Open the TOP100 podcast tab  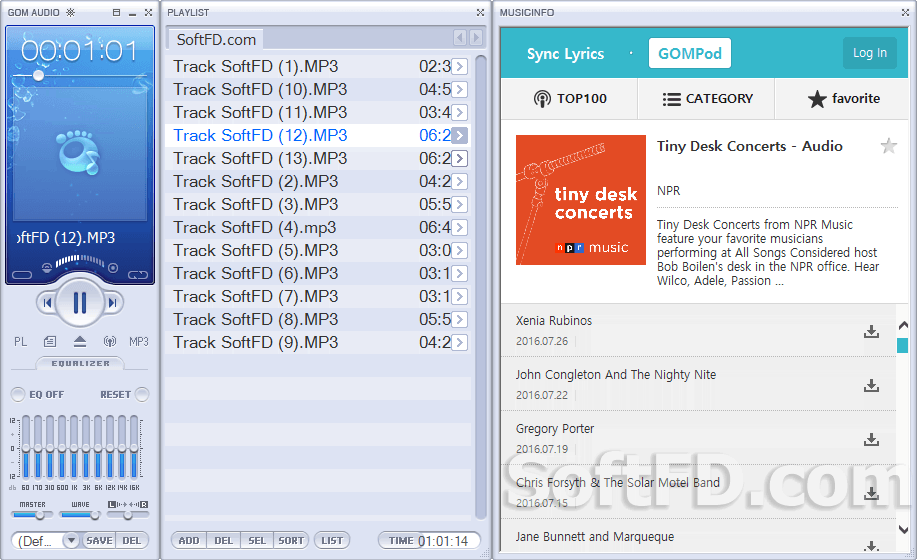point(569,99)
